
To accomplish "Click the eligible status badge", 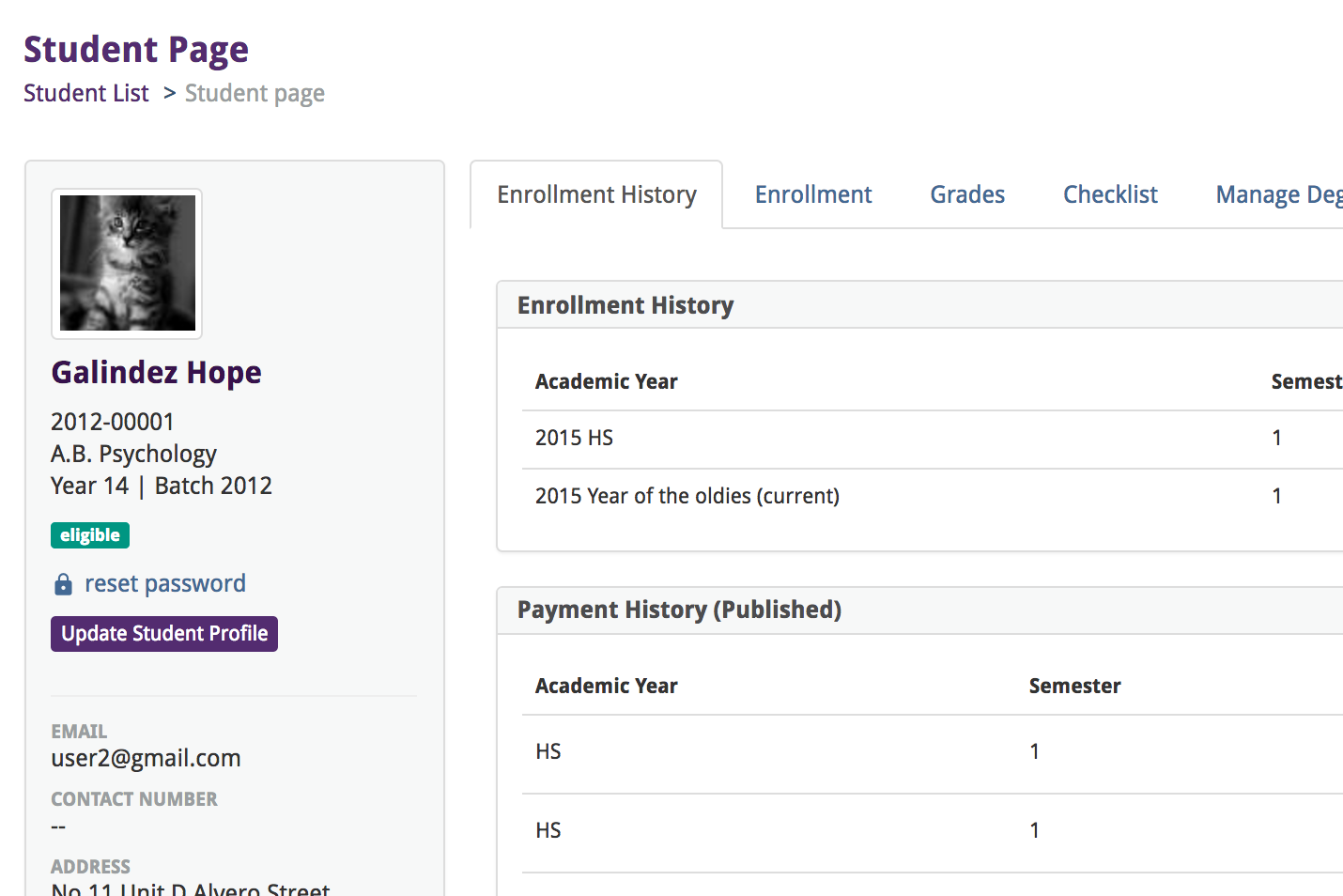I will [x=90, y=535].
